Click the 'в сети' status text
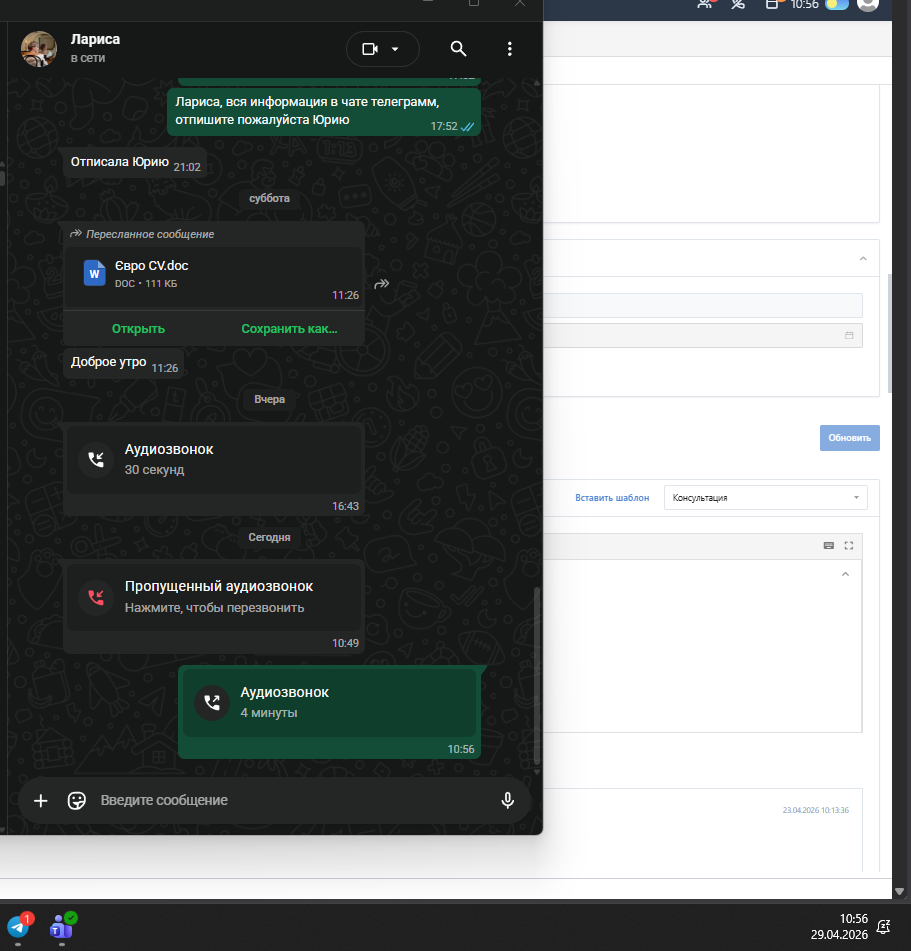 [x=88, y=58]
